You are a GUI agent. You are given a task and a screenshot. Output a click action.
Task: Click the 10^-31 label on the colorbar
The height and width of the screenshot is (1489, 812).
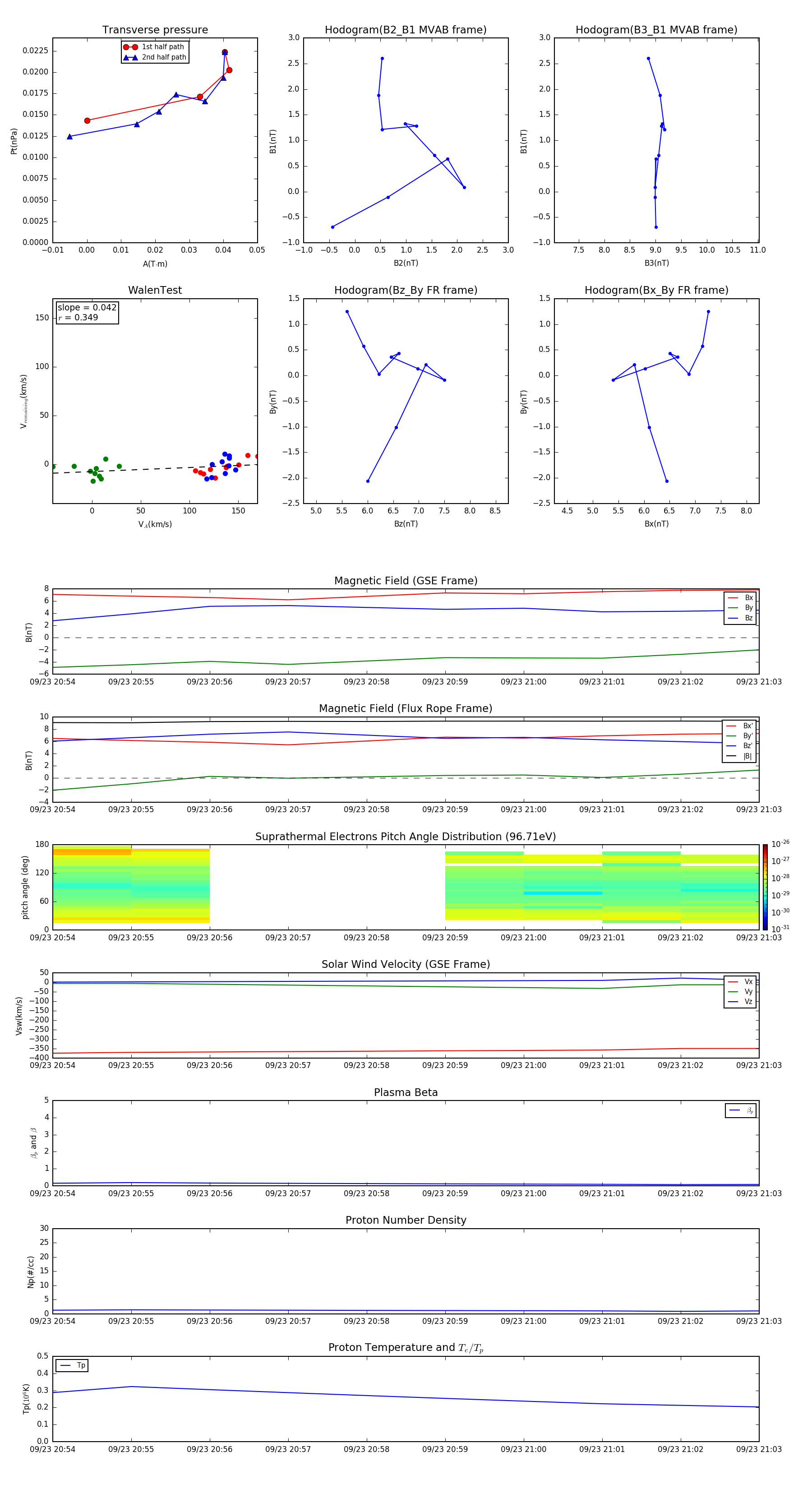[x=780, y=929]
